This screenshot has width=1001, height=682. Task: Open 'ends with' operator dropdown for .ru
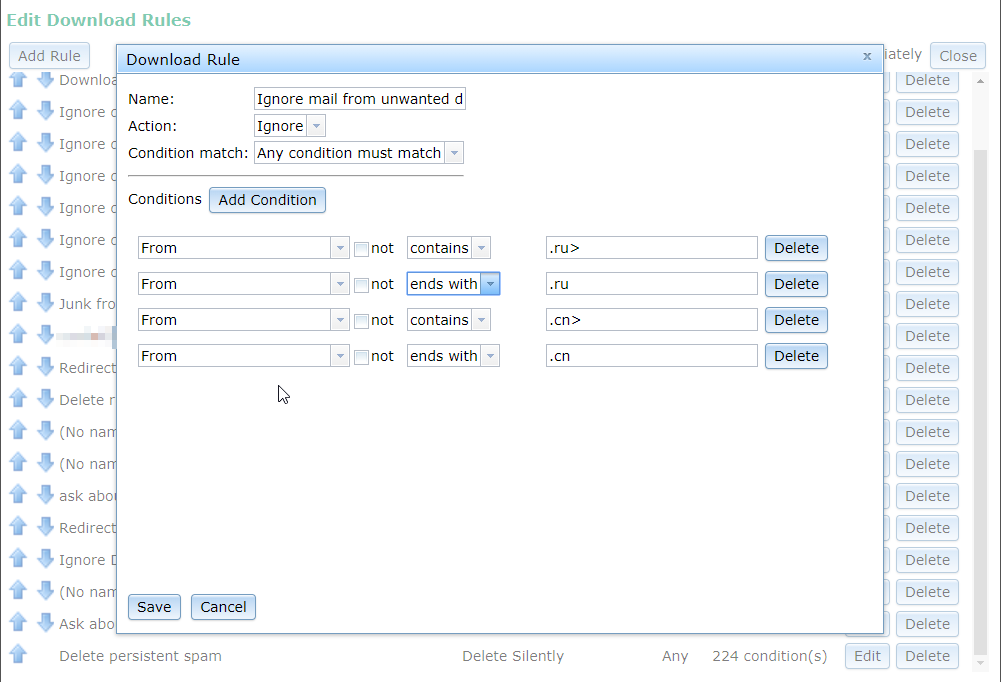click(490, 284)
